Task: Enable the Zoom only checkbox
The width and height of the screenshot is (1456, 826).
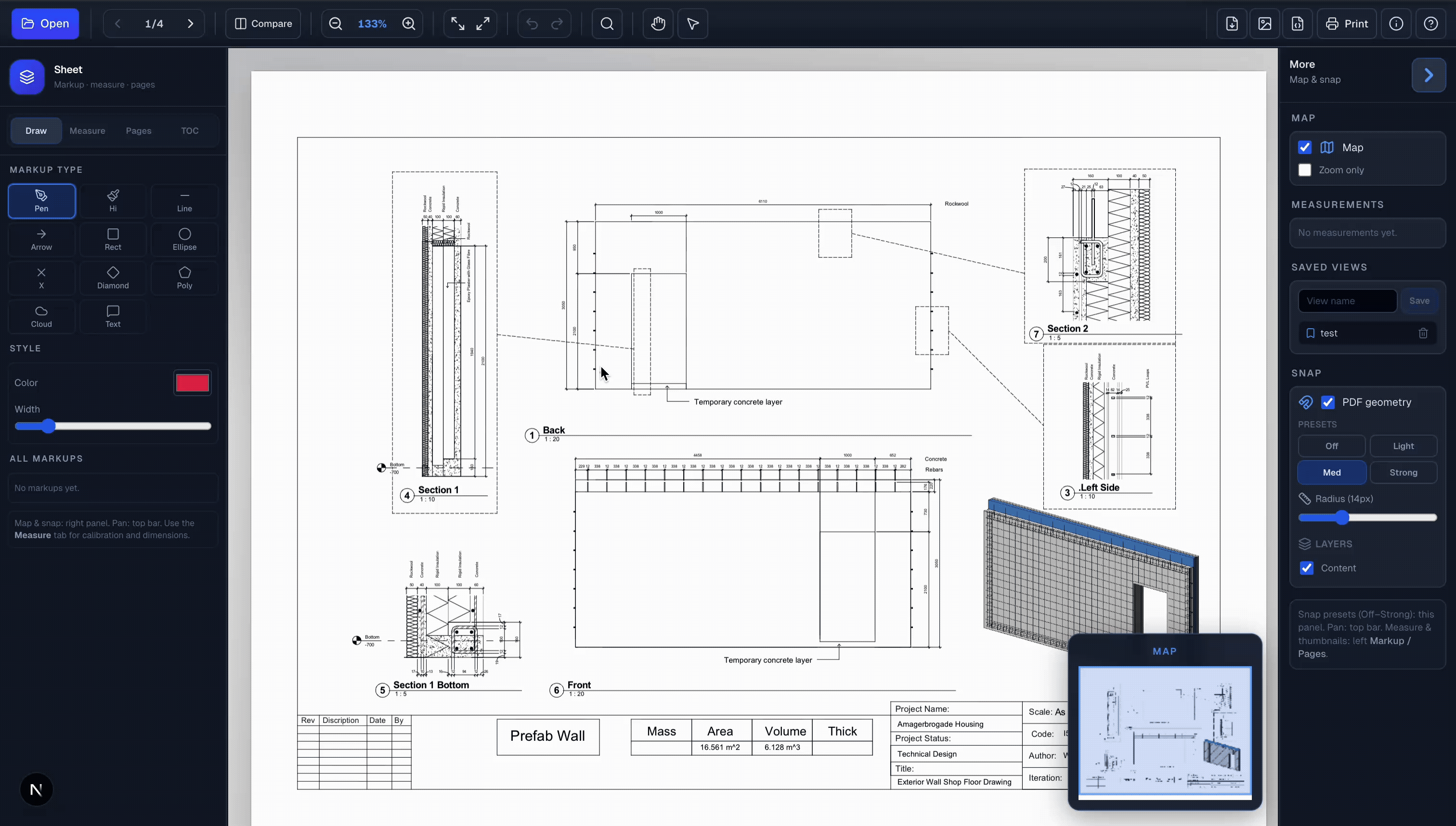Action: (1305, 169)
